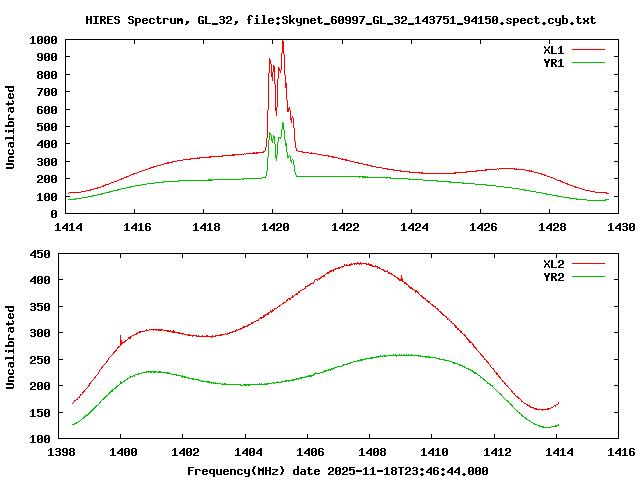Click the small red spike near 1409 MHz
This screenshot has width=640, height=480.
402,278
